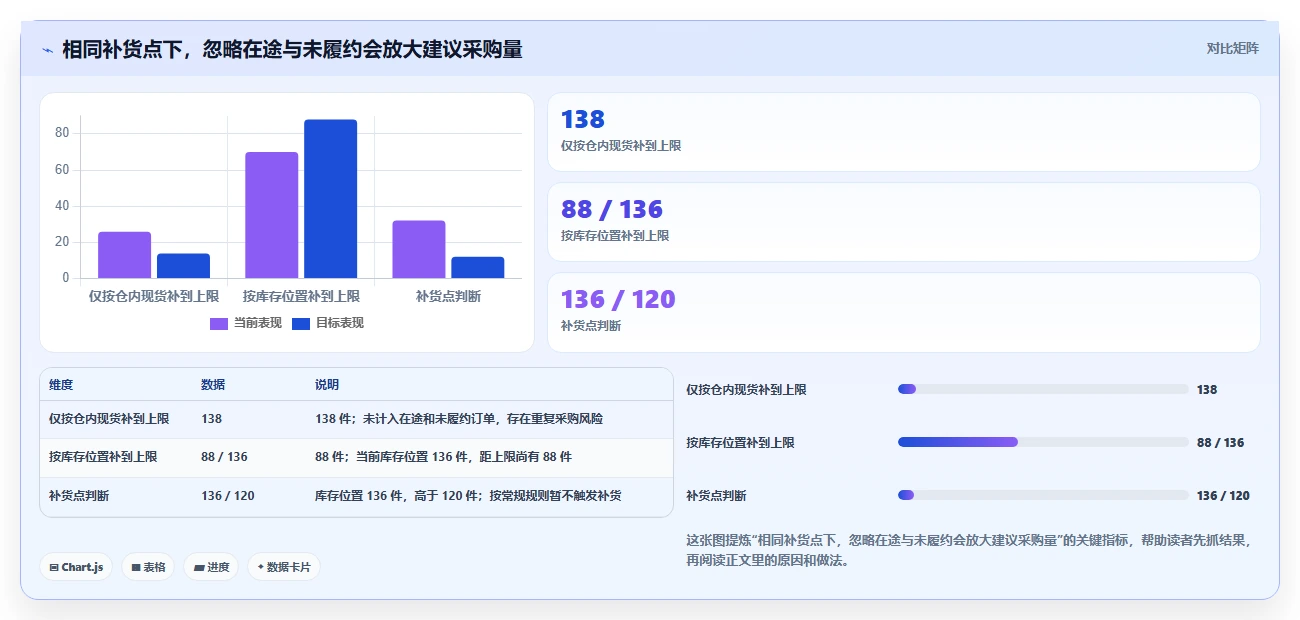Click the progress bar for 仅按仓内现货补到上限
The image size is (1300, 620).
coord(1043,389)
